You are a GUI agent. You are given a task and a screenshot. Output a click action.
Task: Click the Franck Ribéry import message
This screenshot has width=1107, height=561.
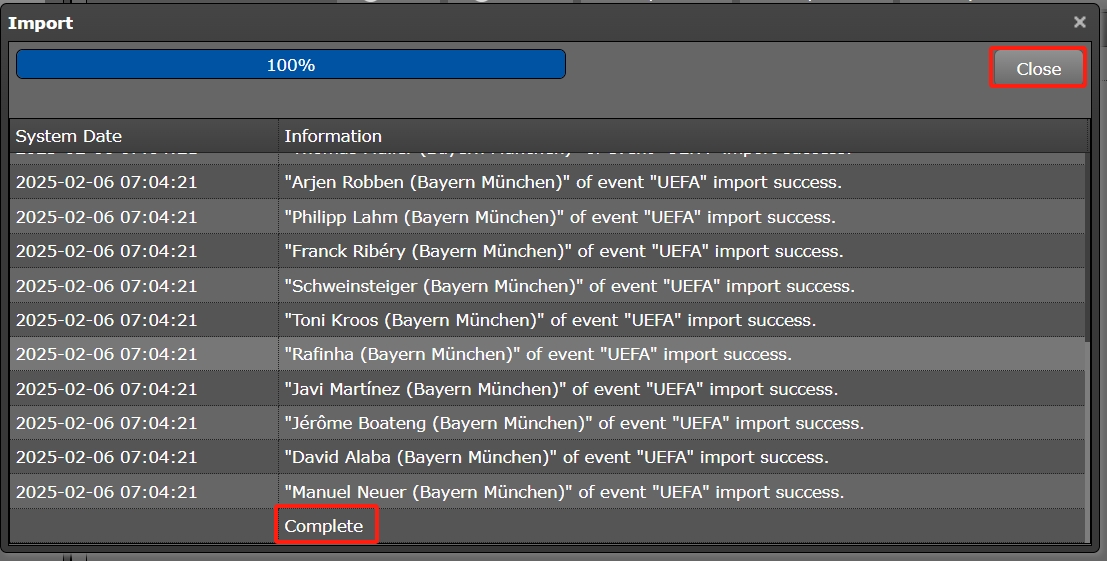(563, 251)
